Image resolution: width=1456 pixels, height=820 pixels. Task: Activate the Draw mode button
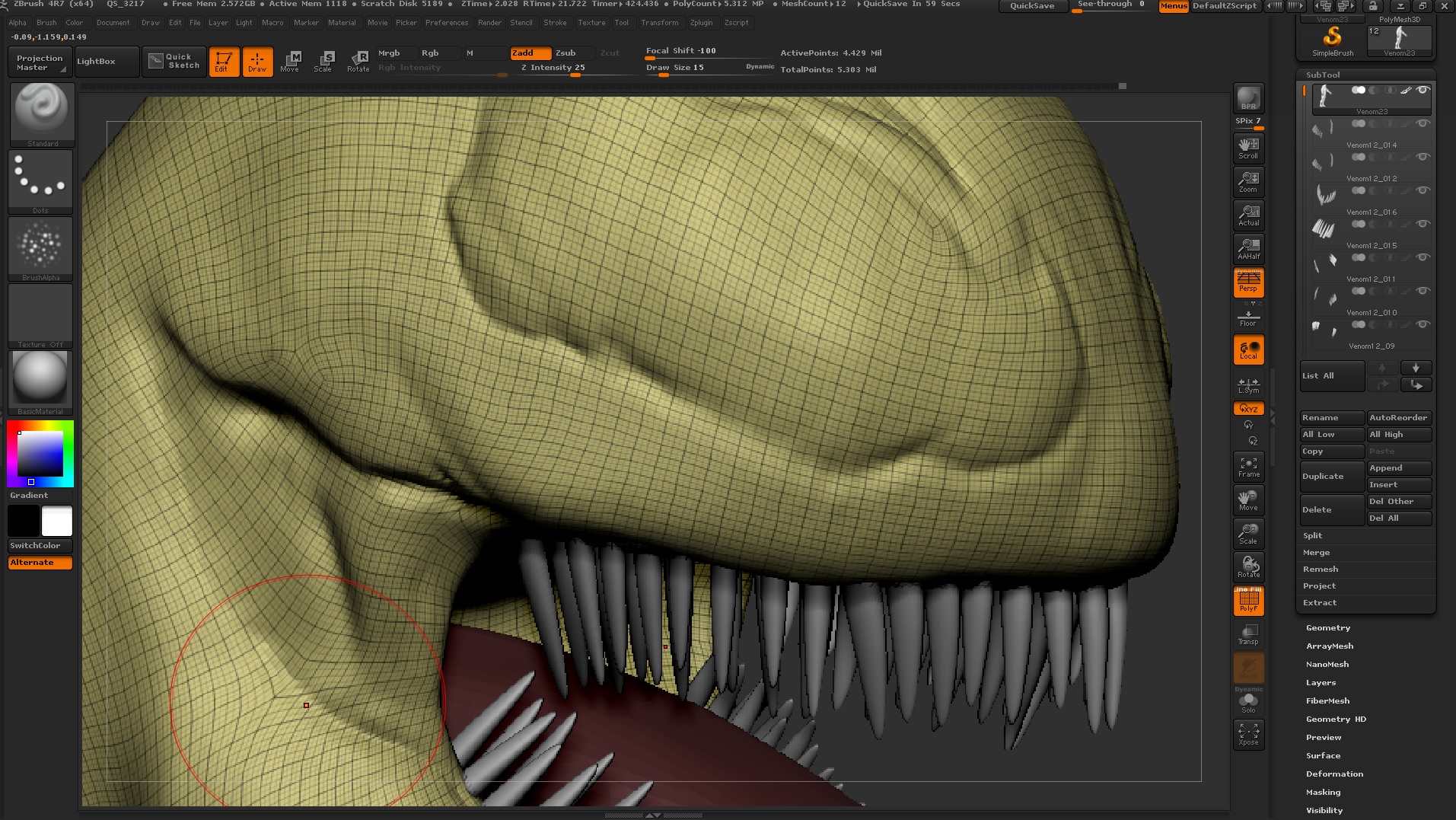tap(257, 62)
